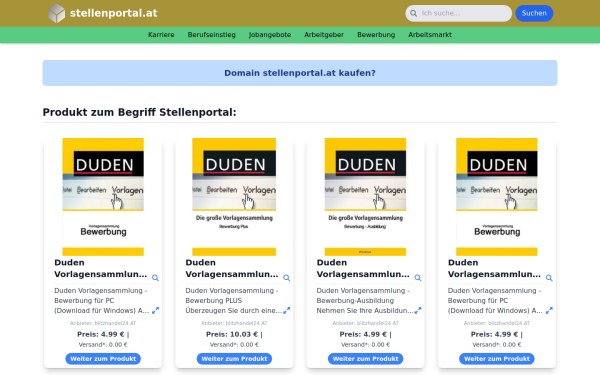Image resolution: width=600 pixels, height=375 pixels.
Task: Select the Arbeitsmarkt navigation item
Action: (x=430, y=35)
